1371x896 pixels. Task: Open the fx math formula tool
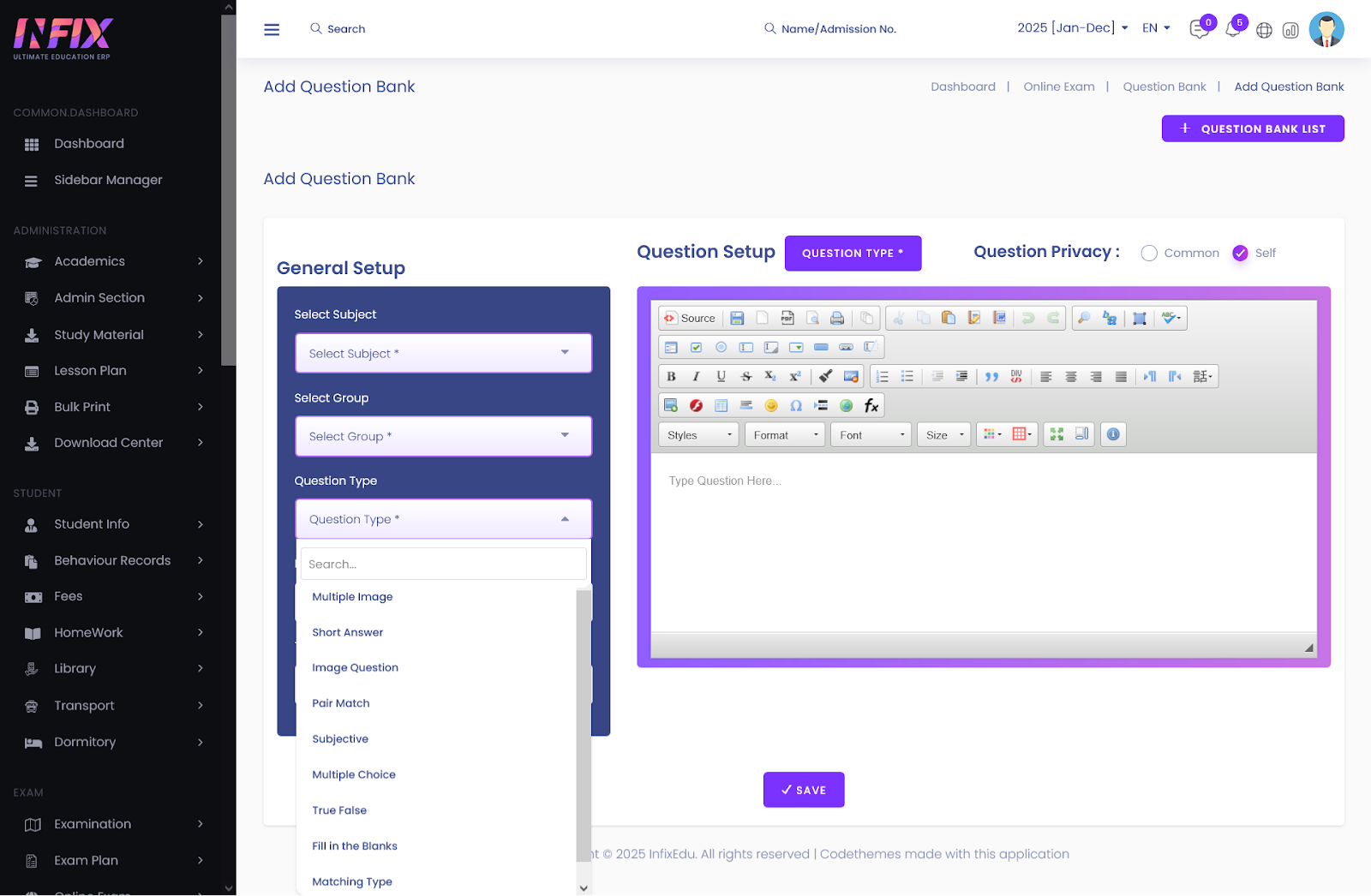click(x=871, y=406)
